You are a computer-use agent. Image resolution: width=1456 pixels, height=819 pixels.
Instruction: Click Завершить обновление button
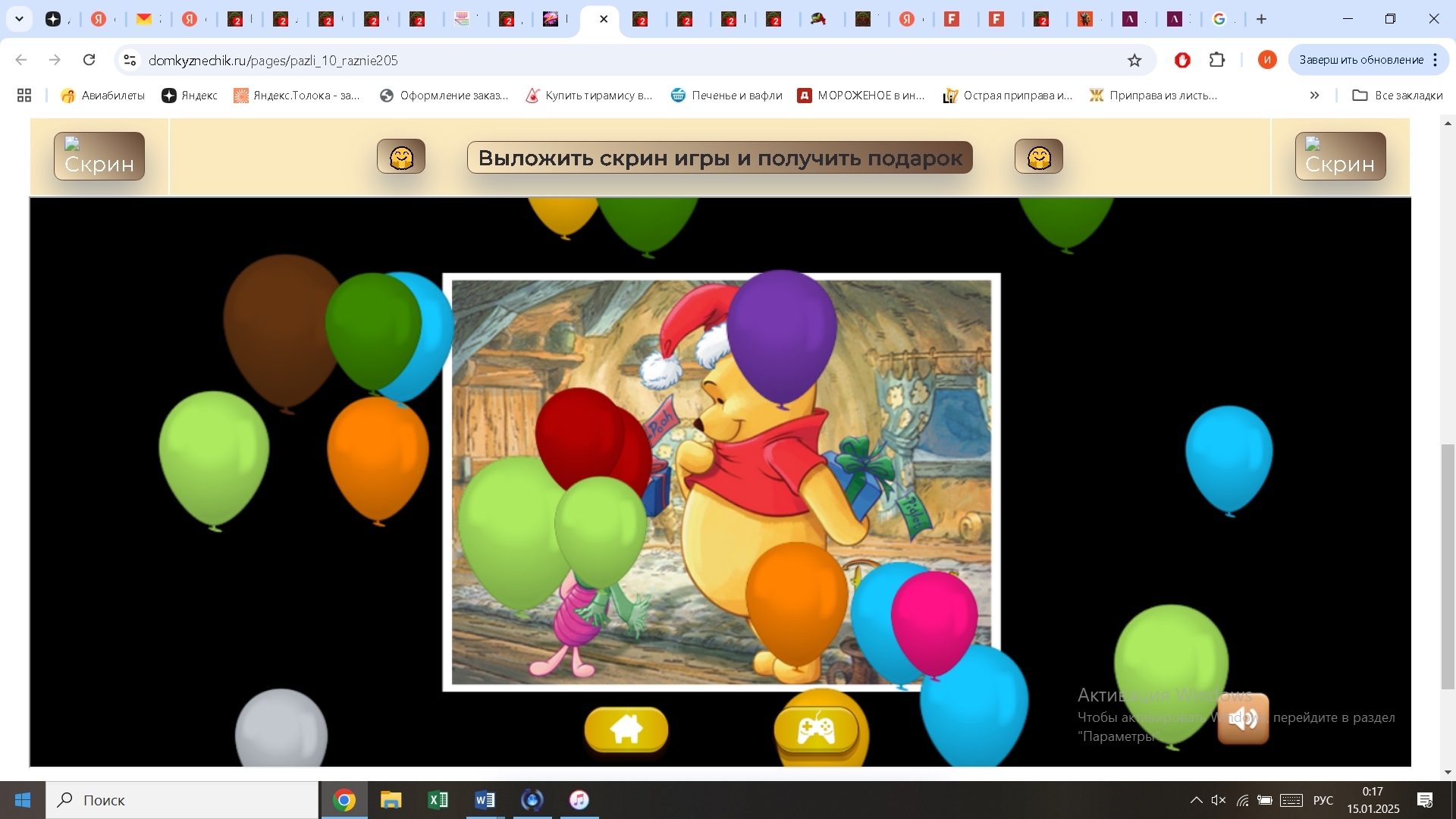tap(1361, 60)
